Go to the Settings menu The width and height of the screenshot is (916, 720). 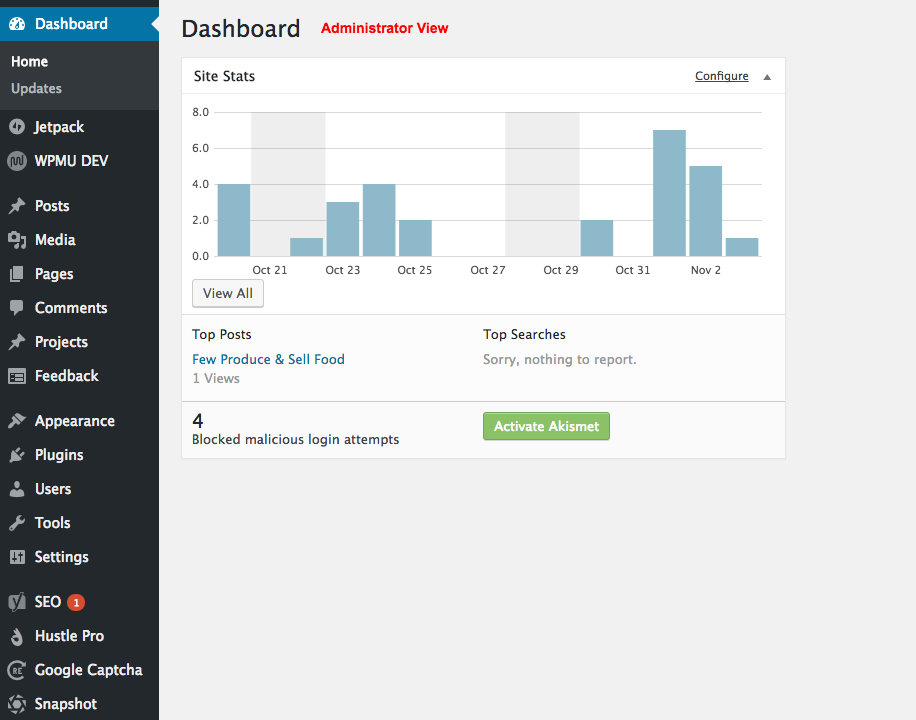61,557
